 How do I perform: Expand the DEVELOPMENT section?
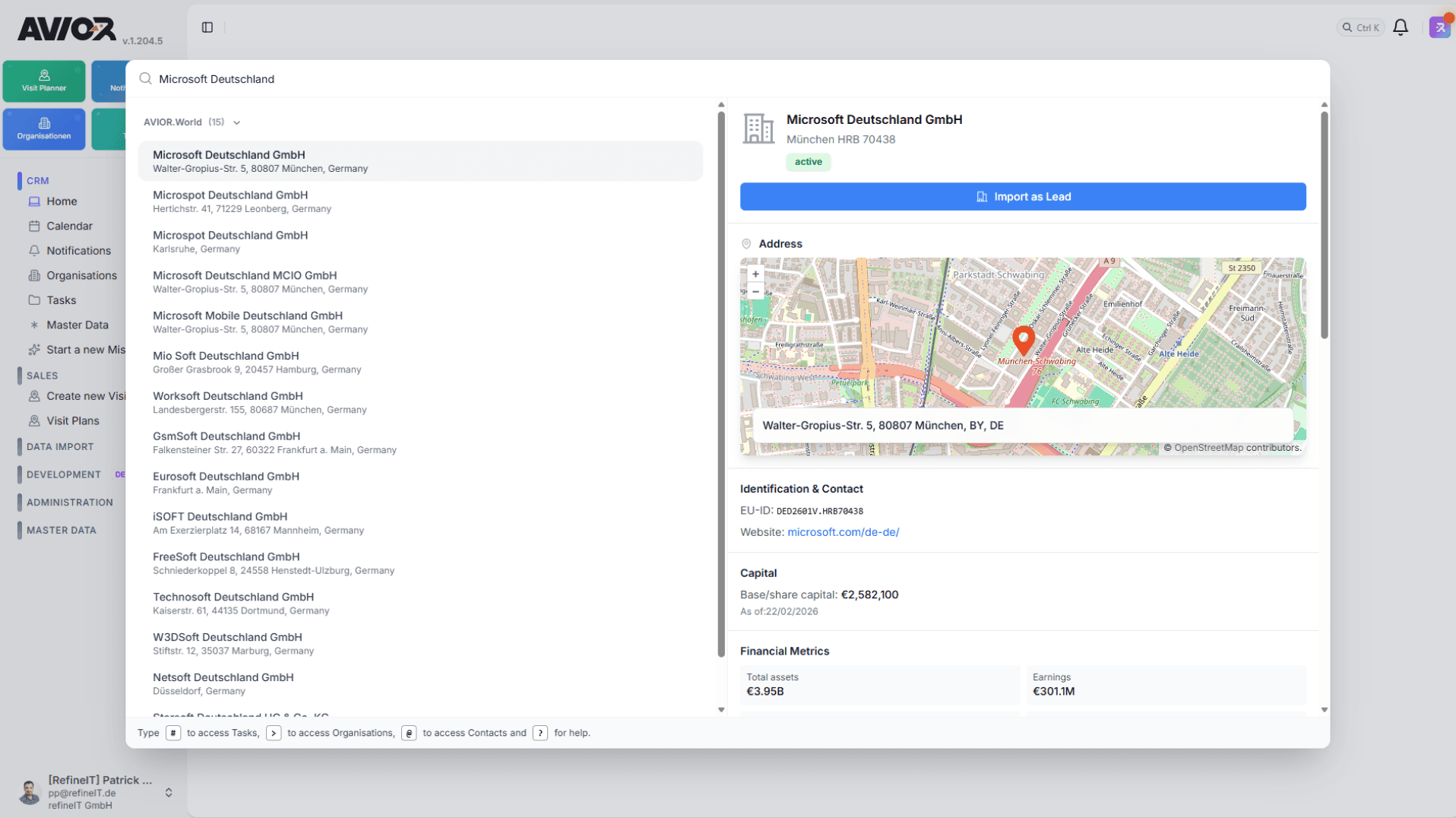point(64,474)
